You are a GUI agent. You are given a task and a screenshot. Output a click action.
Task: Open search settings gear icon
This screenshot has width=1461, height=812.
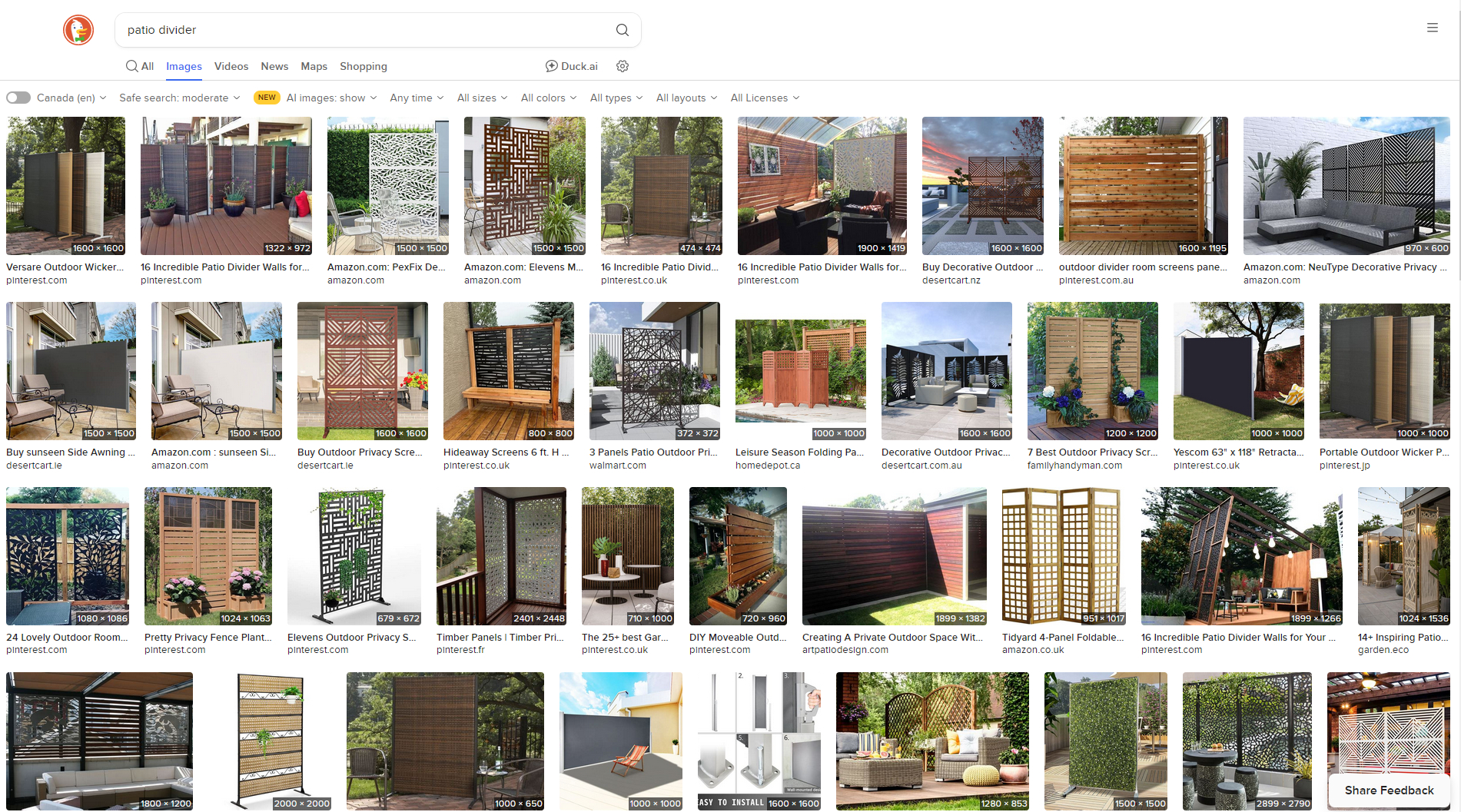(623, 66)
